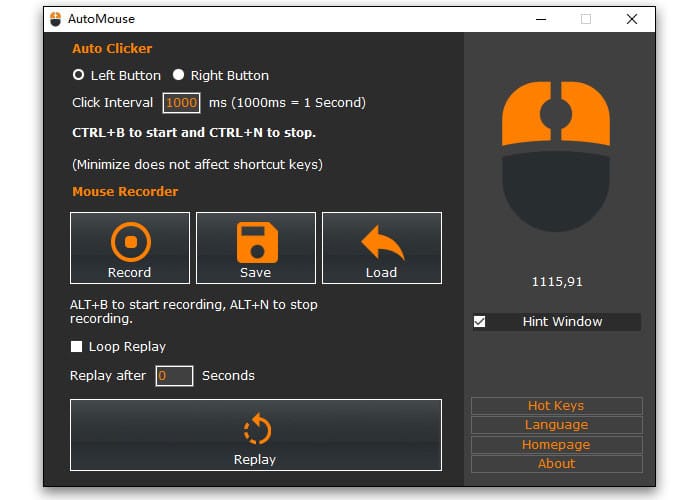The width and height of the screenshot is (700, 500).
Task: Minimize the AutoMouse window
Action: click(541, 19)
